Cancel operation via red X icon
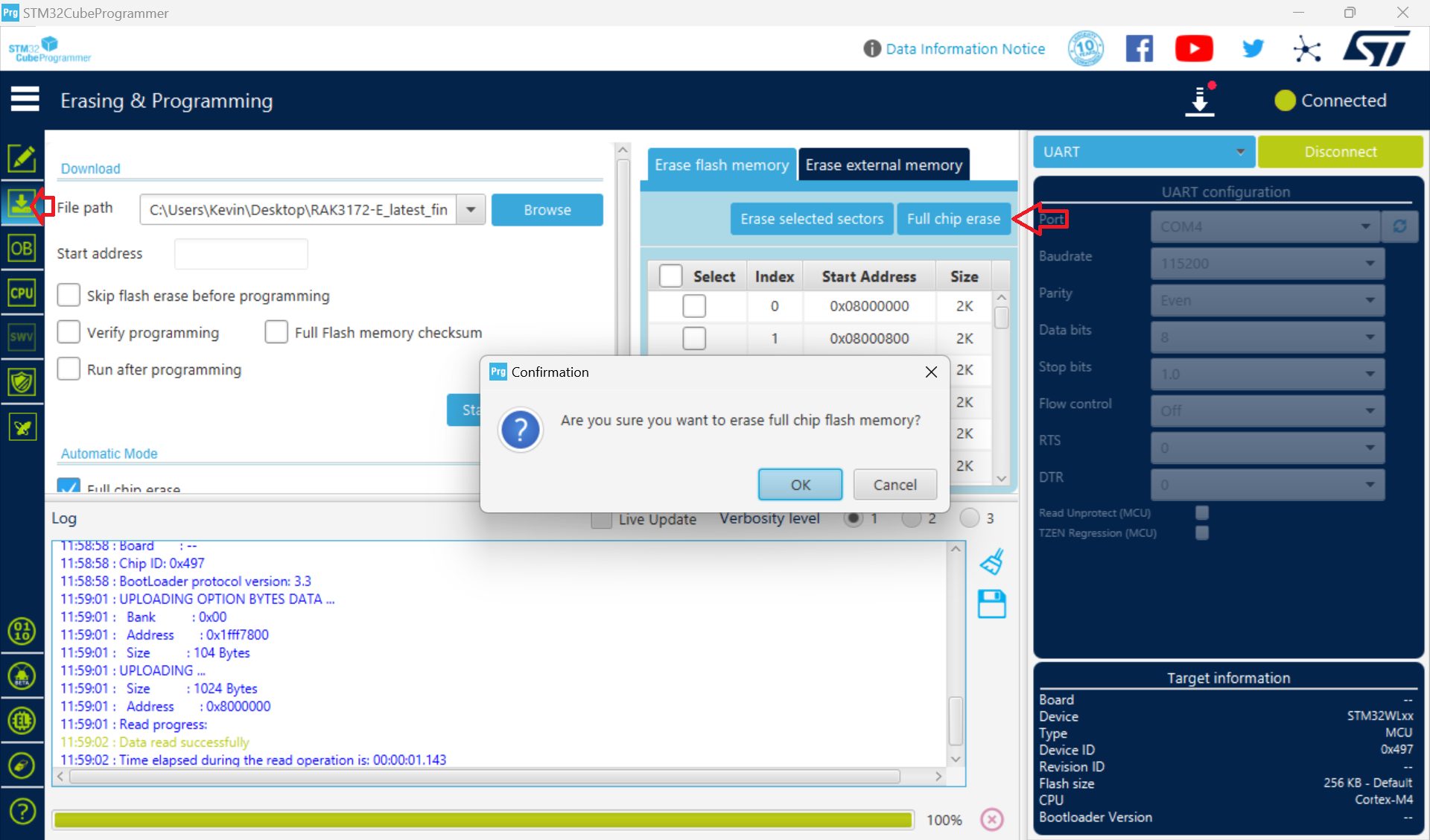1430x840 pixels. [x=992, y=819]
